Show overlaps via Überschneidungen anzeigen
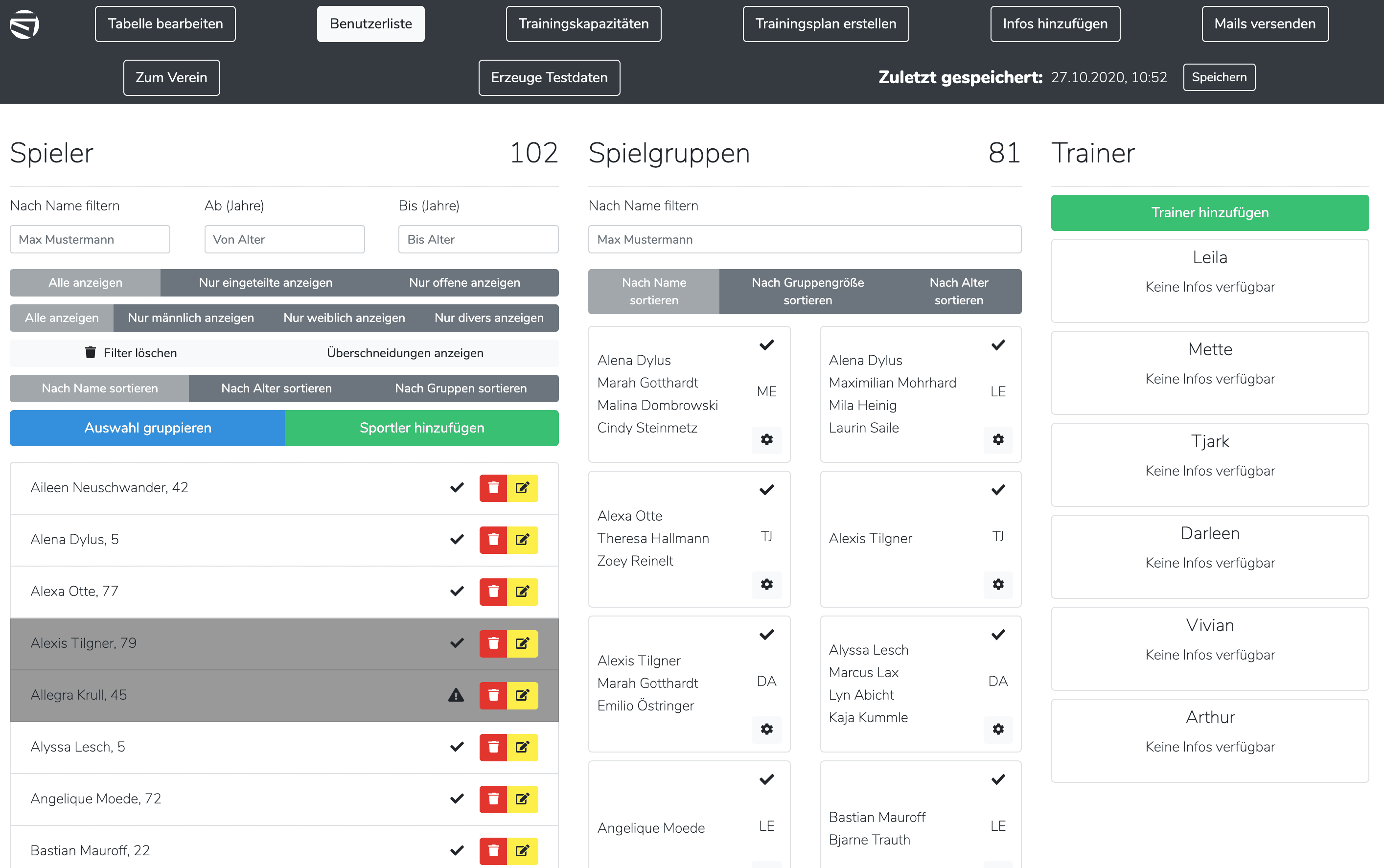Screen dimensions: 1384x868 405,352
